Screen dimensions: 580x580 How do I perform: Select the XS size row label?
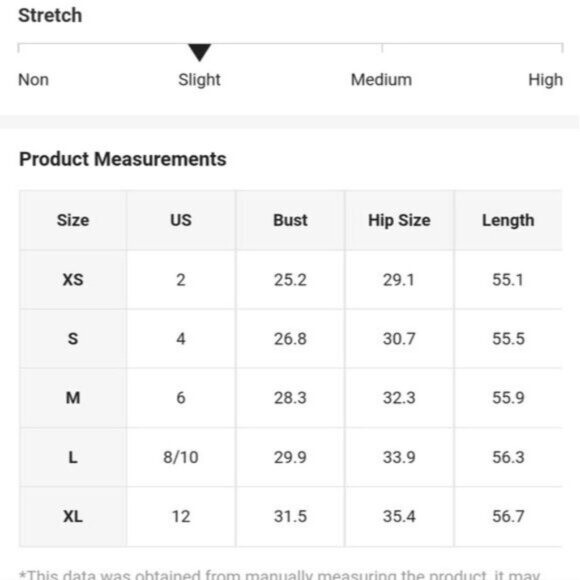pyautogui.click(x=73, y=280)
